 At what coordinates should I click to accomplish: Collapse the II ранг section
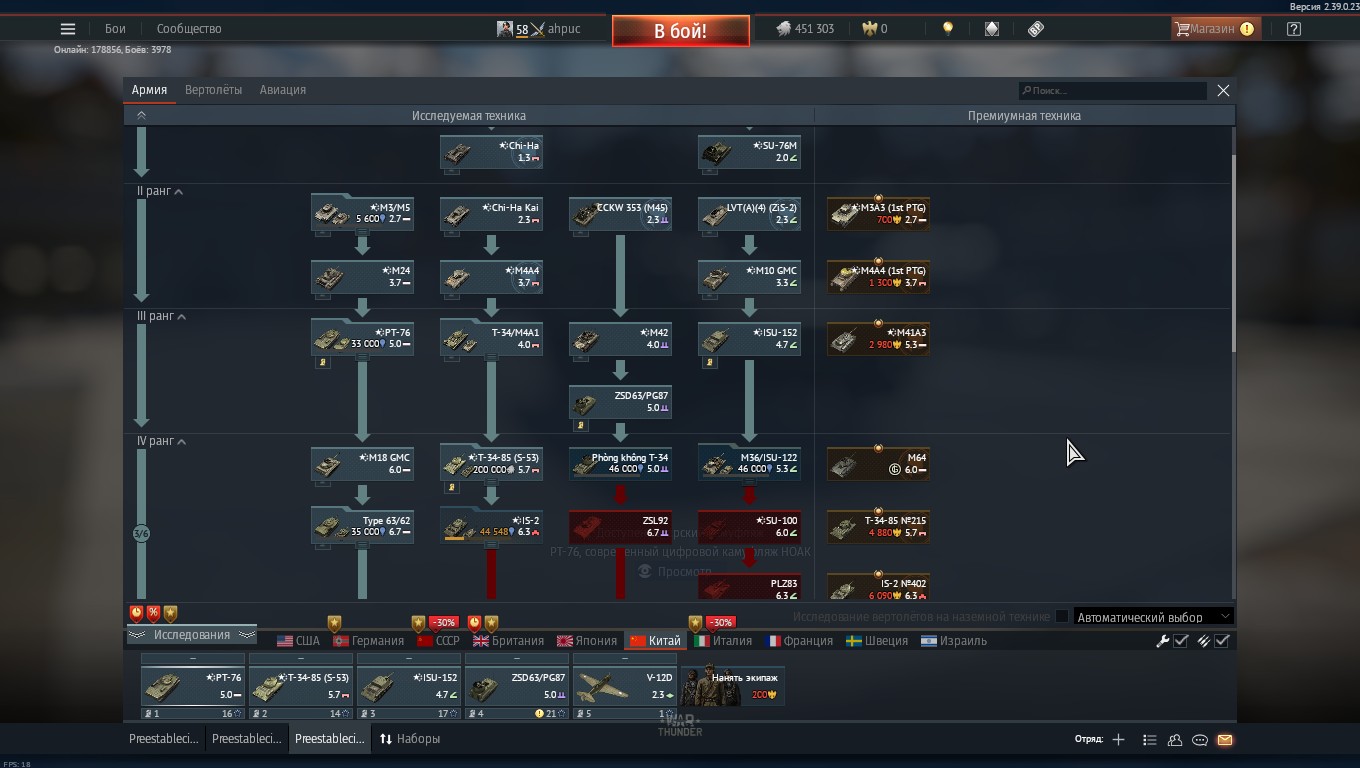pos(179,191)
